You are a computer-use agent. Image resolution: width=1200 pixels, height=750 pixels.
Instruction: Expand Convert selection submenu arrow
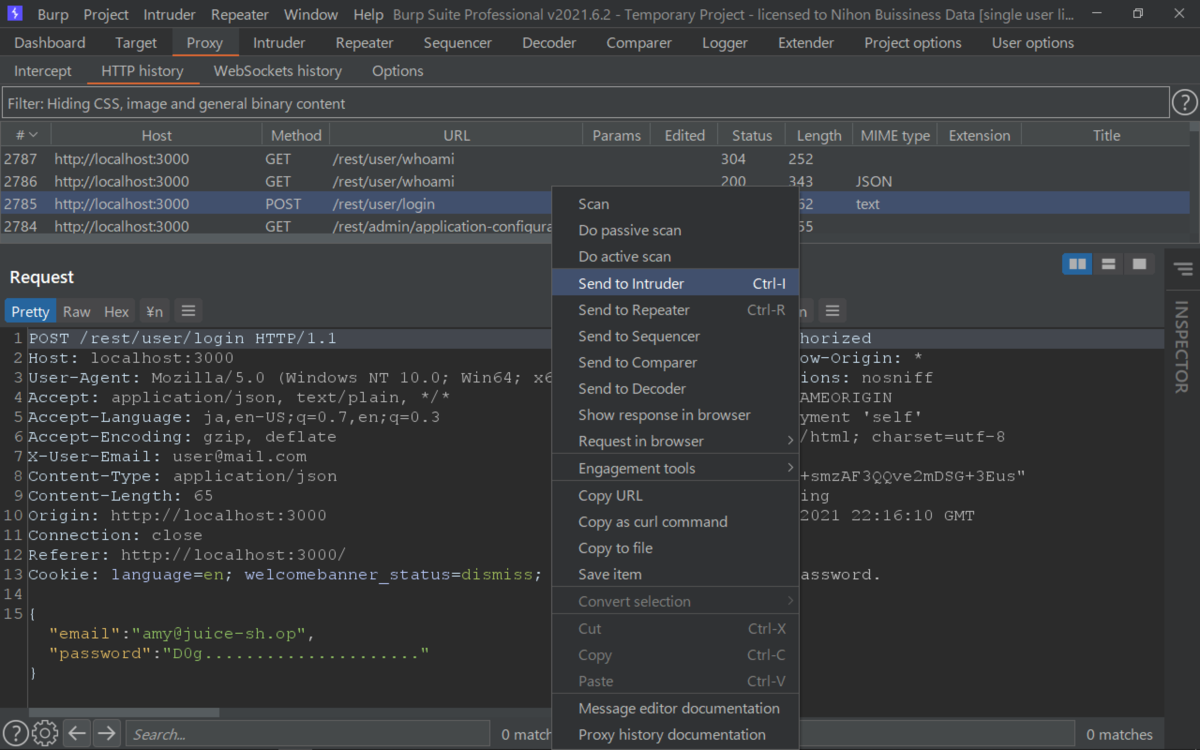coord(790,601)
